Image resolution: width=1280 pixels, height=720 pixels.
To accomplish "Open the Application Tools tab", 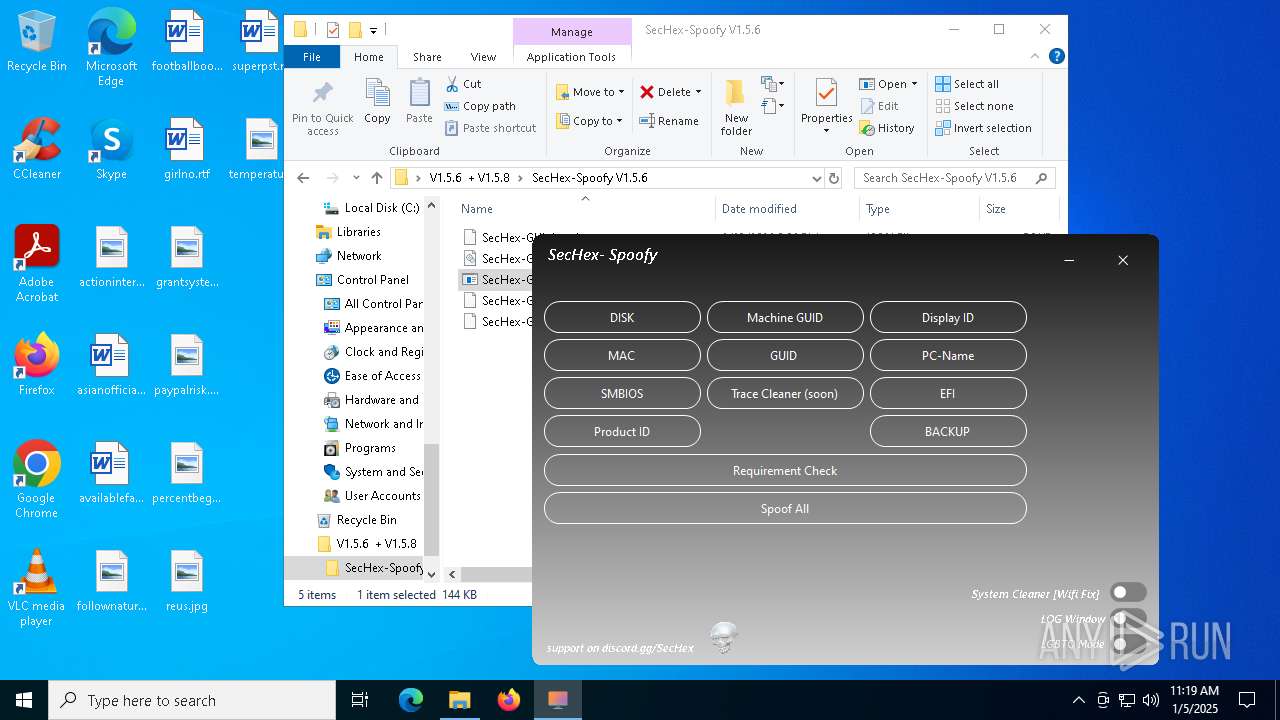I will (x=571, y=57).
